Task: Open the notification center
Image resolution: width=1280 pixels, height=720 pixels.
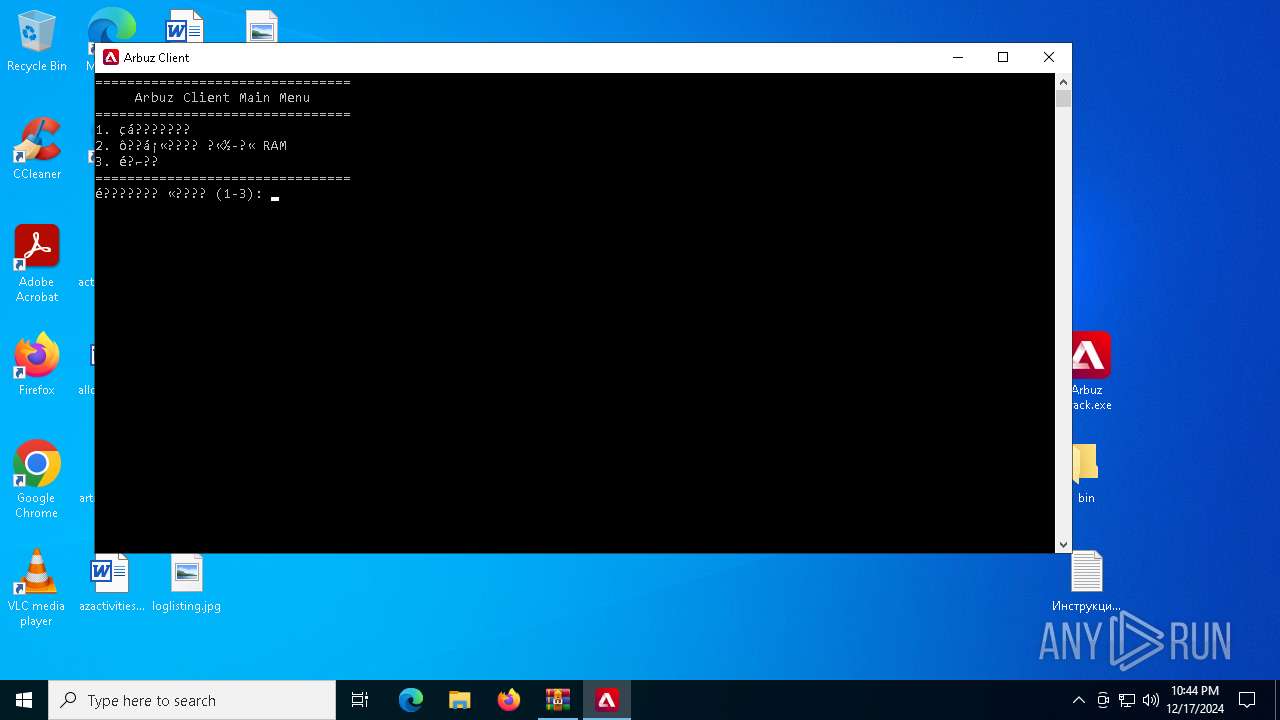Action: 1247,700
